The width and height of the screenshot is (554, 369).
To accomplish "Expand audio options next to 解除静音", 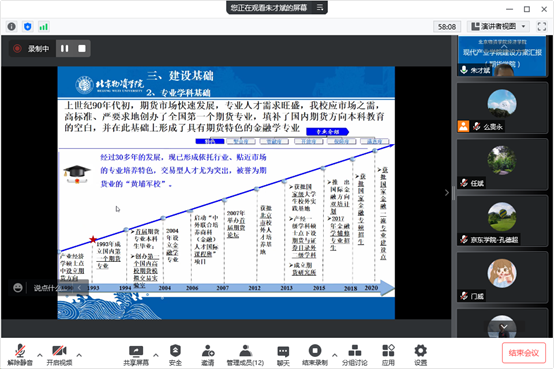I will tap(40, 355).
